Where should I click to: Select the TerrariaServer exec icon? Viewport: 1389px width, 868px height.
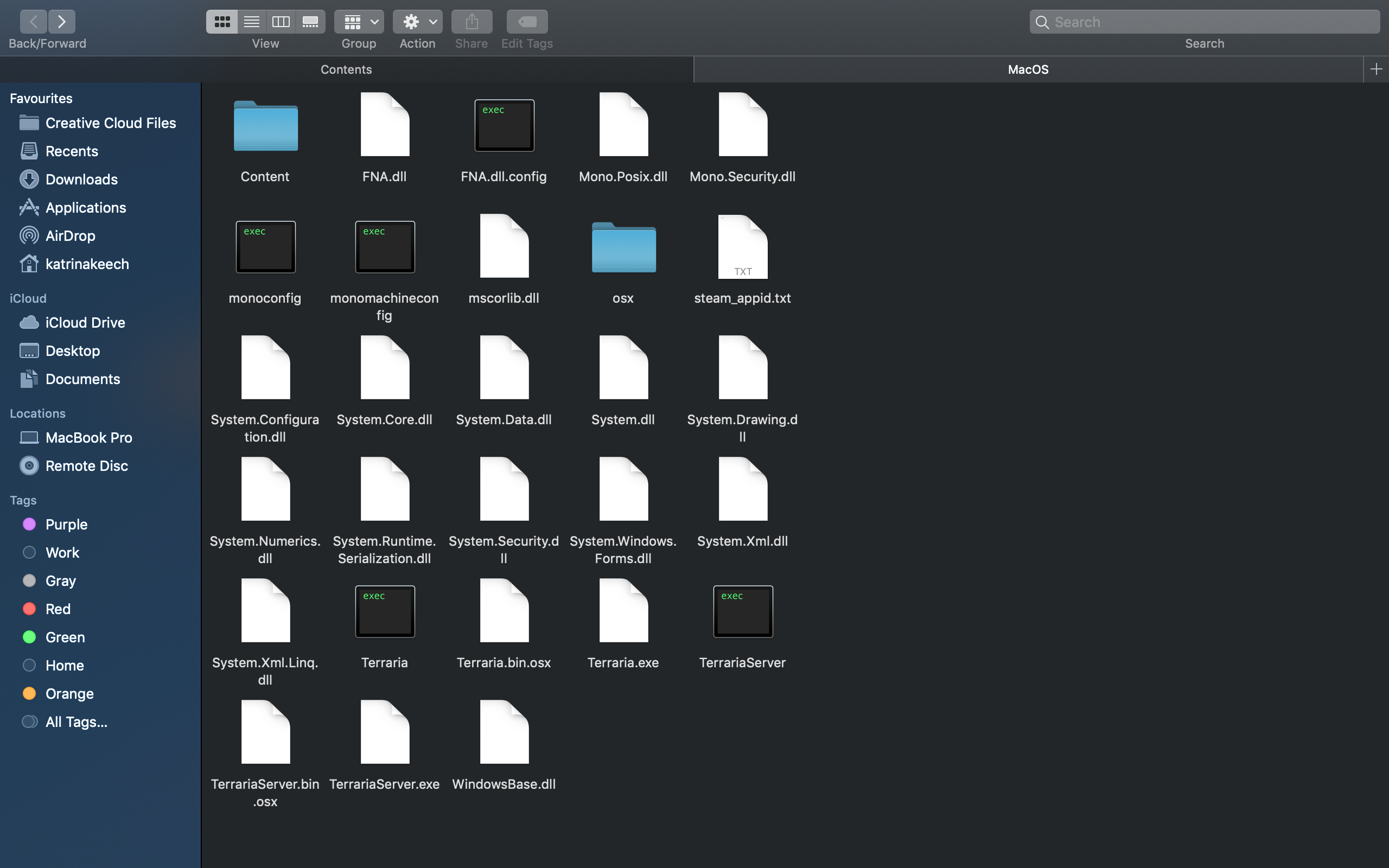point(743,611)
